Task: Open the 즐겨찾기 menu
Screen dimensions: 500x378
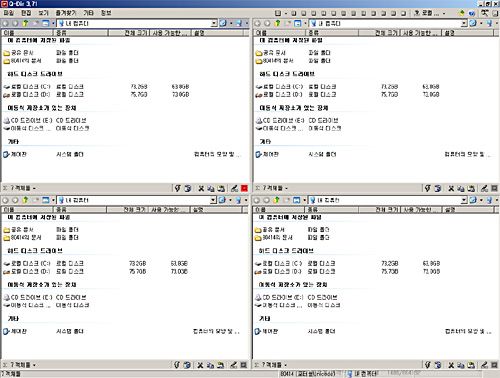Action: (x=66, y=13)
